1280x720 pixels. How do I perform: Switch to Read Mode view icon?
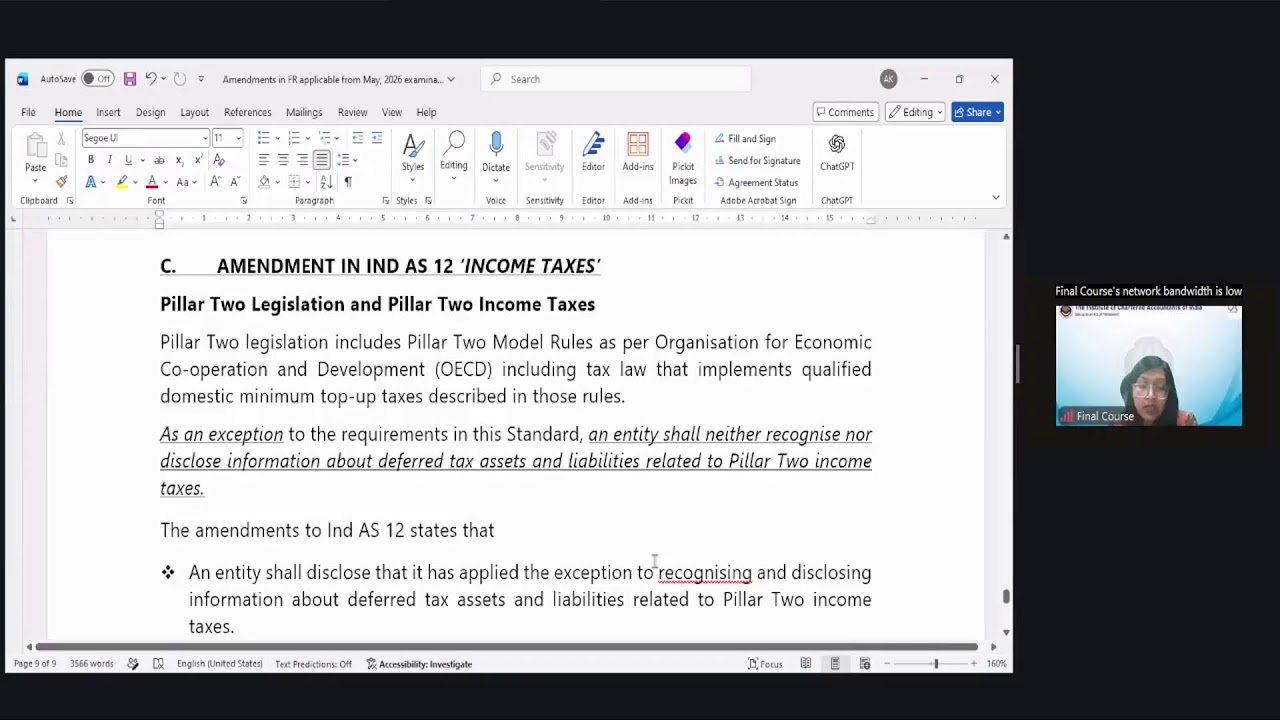click(805, 664)
